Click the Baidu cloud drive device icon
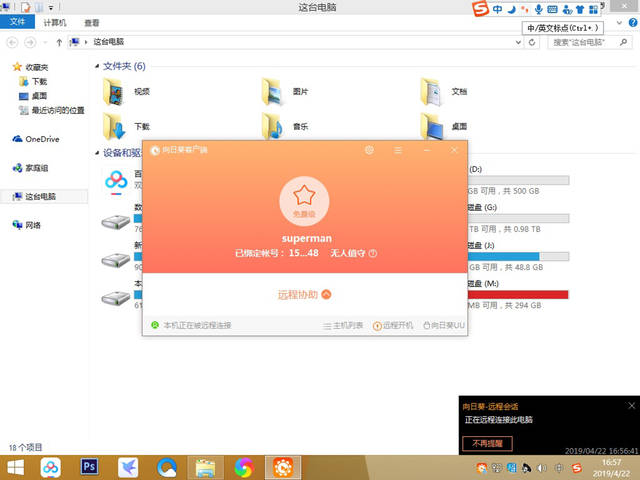This screenshot has width=640, height=480. [116, 182]
